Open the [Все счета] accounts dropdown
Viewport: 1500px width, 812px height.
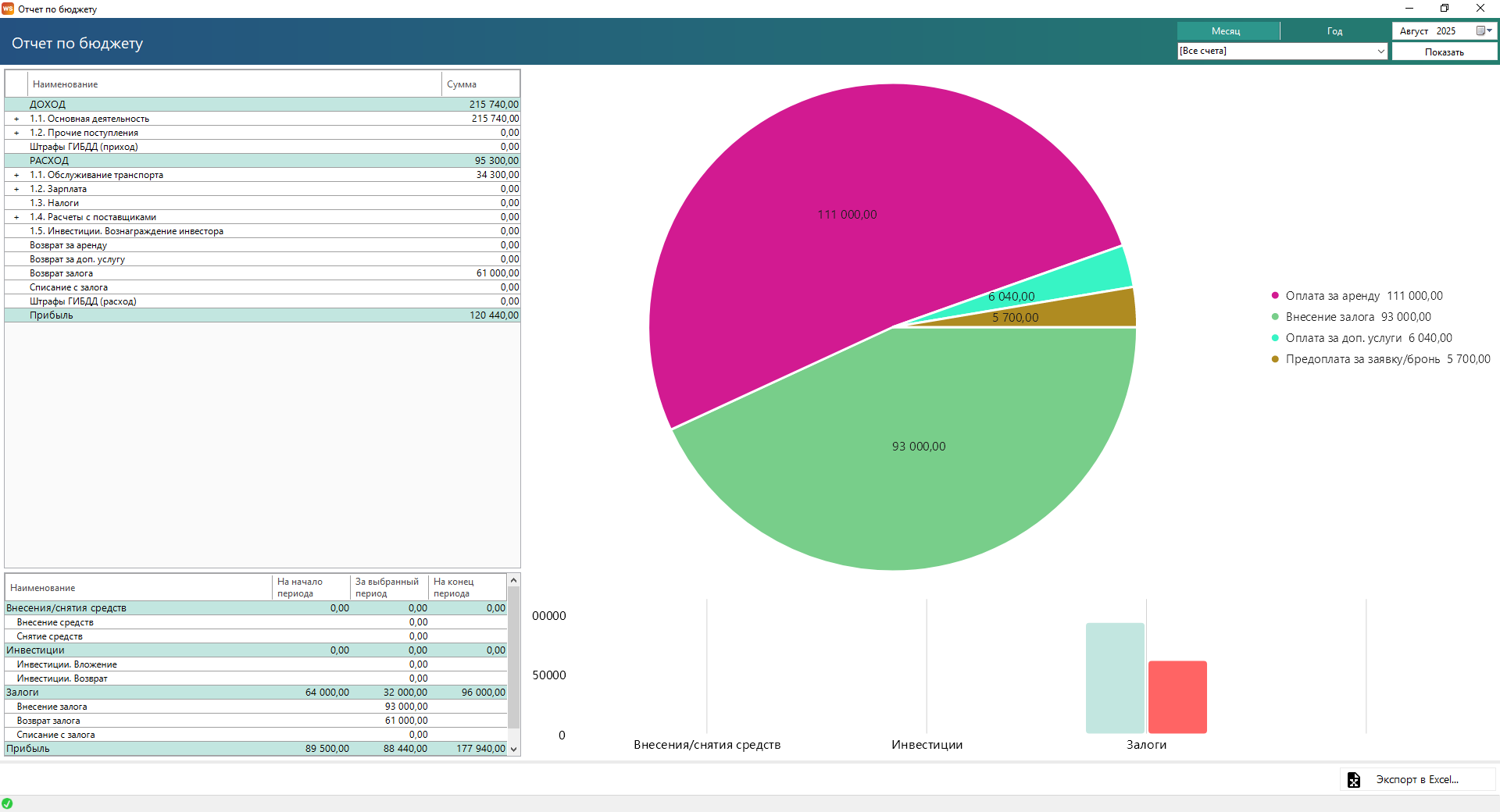(1282, 52)
